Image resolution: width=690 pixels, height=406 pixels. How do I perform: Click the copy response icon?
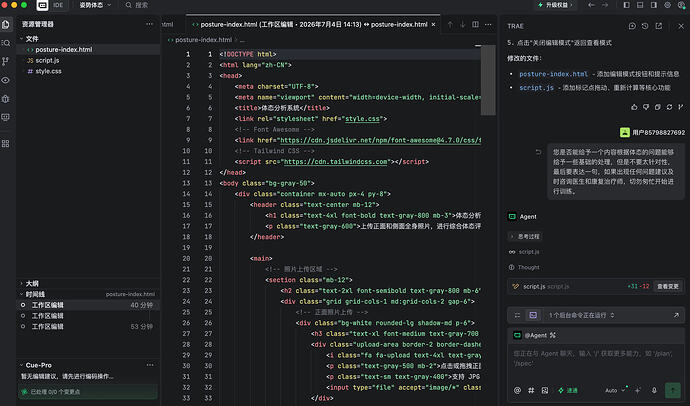click(x=657, y=107)
